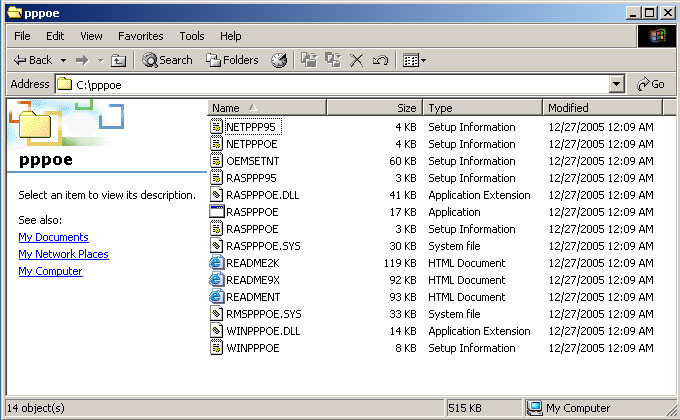
Task: Open the Favorites menu
Action: coord(141,36)
